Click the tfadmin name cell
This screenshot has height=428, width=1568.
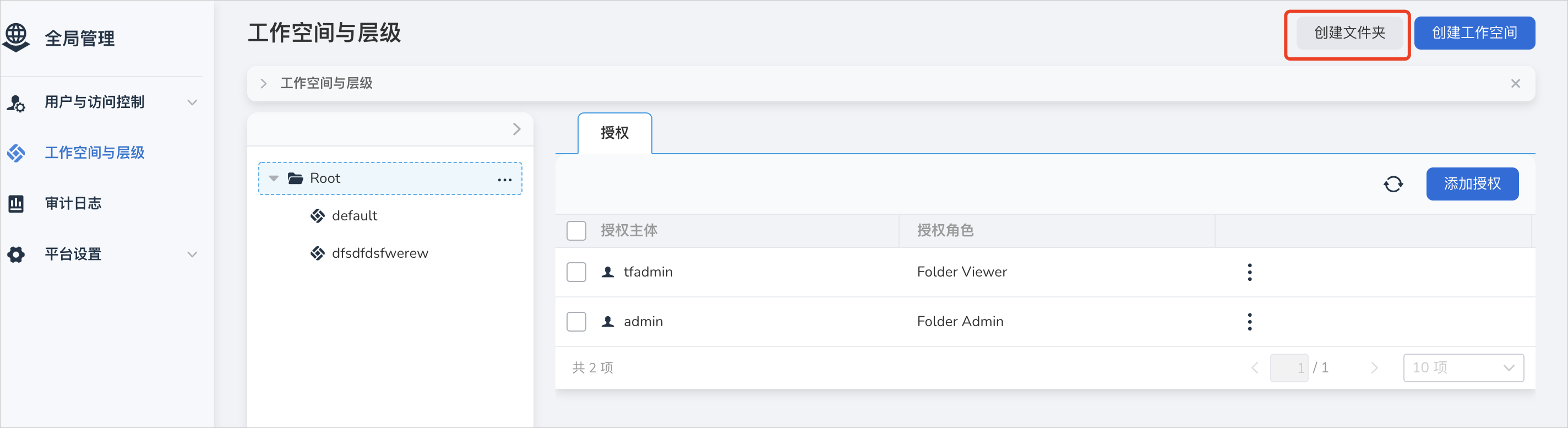point(647,272)
